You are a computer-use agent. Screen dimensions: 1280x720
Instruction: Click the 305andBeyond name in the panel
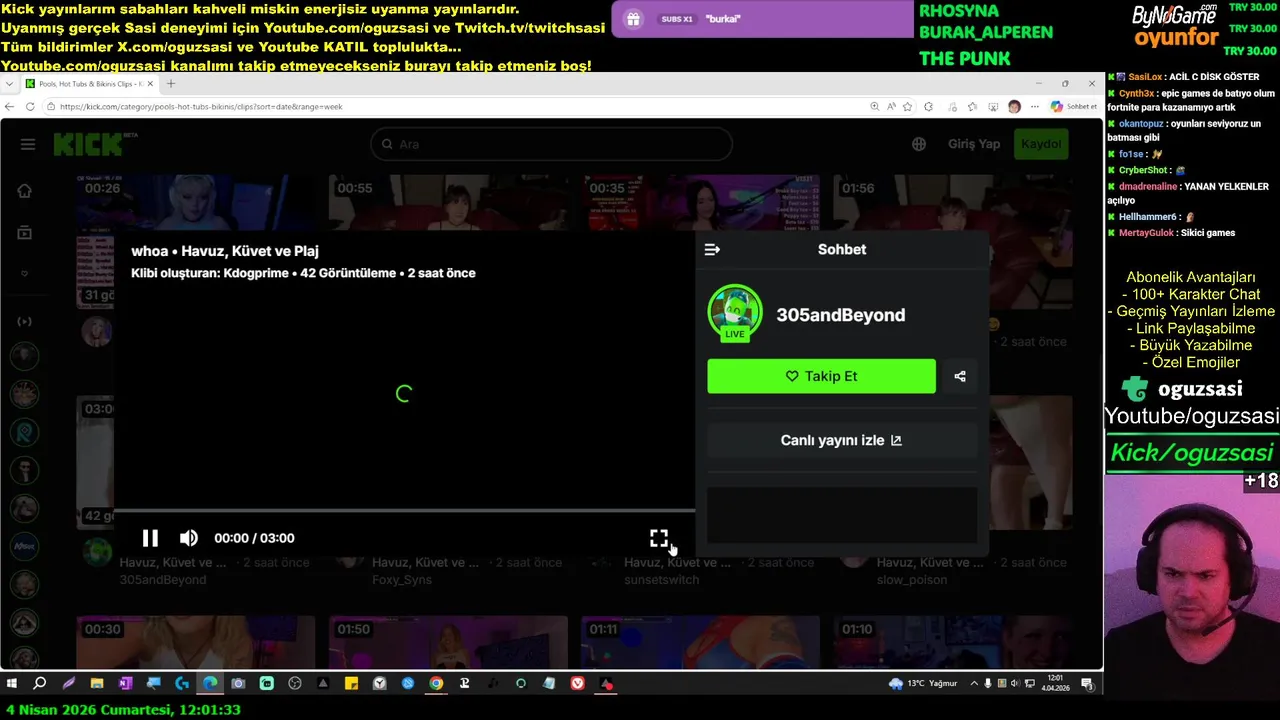(841, 315)
